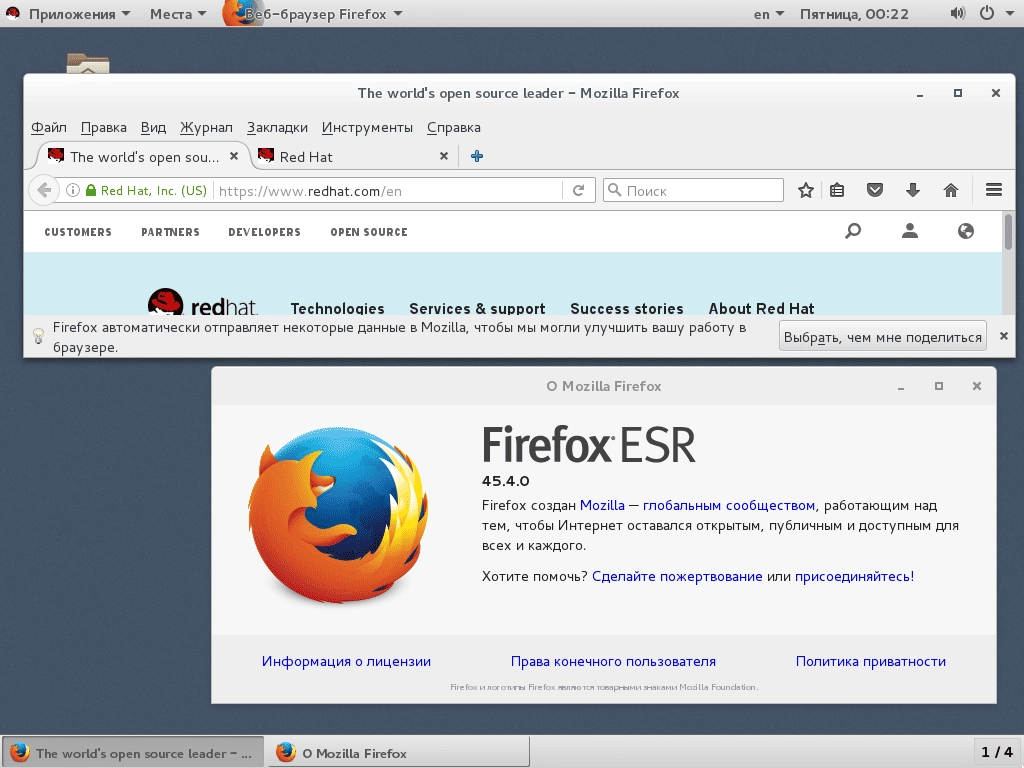1024x768 pixels.
Task: Open 'Права конечного пользователя' link
Action: [613, 661]
